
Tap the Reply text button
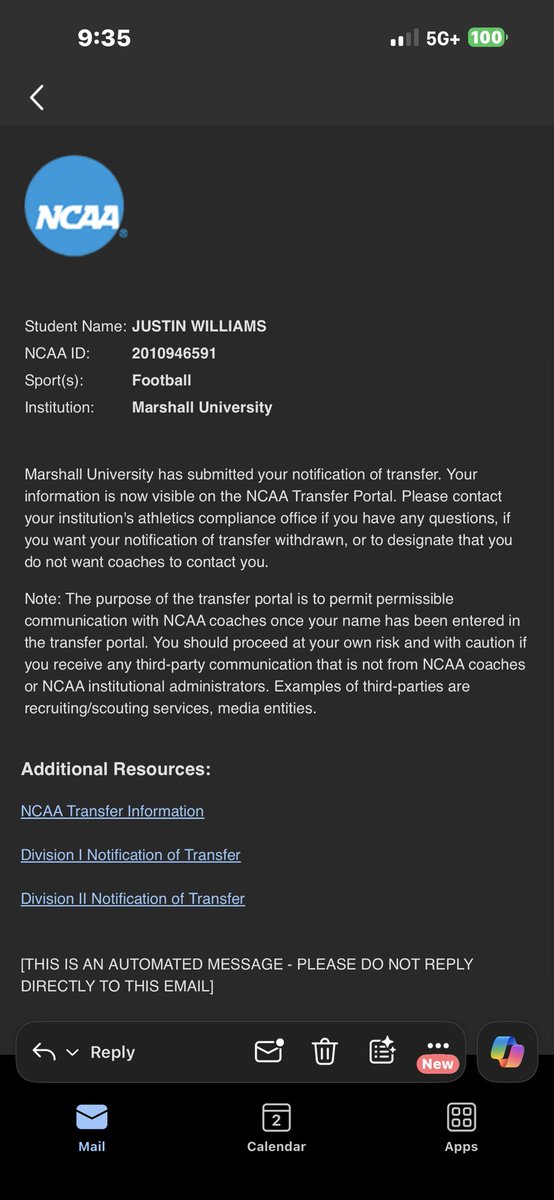[x=112, y=1052]
